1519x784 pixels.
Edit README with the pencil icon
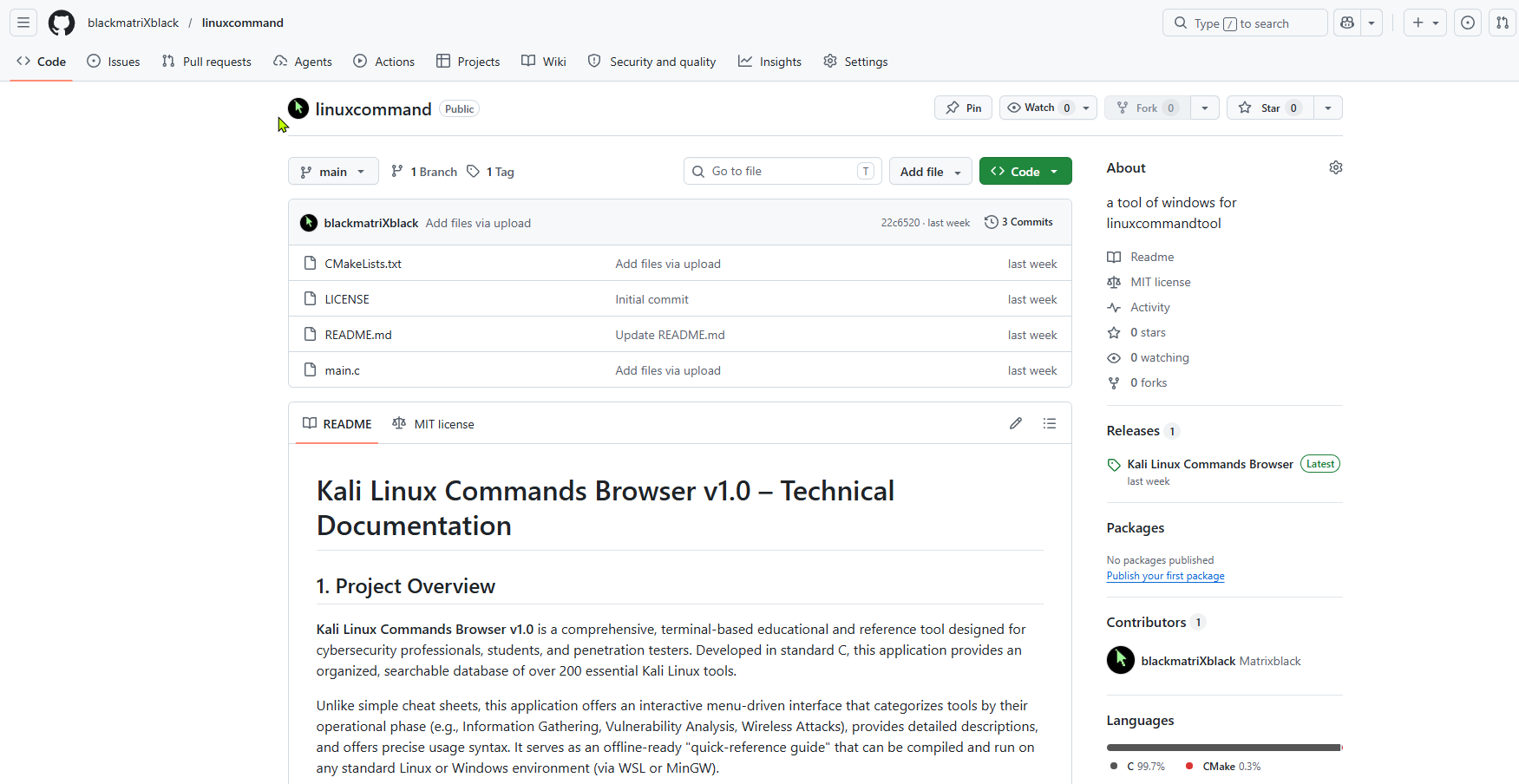click(1016, 423)
